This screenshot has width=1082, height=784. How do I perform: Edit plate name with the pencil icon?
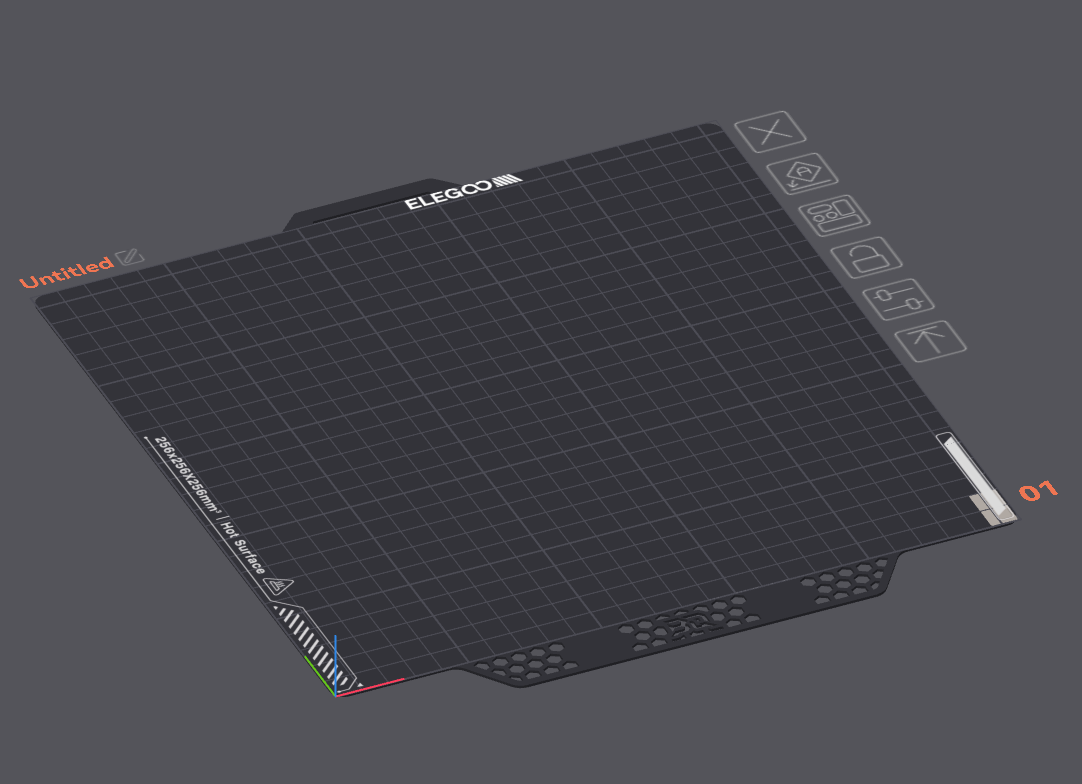[x=130, y=257]
